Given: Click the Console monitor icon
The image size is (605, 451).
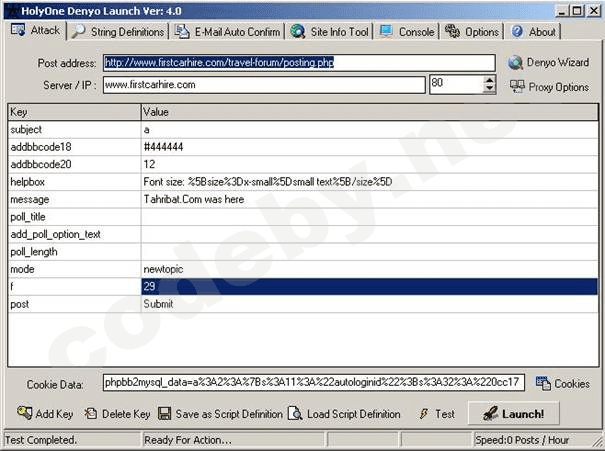Looking at the screenshot, I should [386, 31].
